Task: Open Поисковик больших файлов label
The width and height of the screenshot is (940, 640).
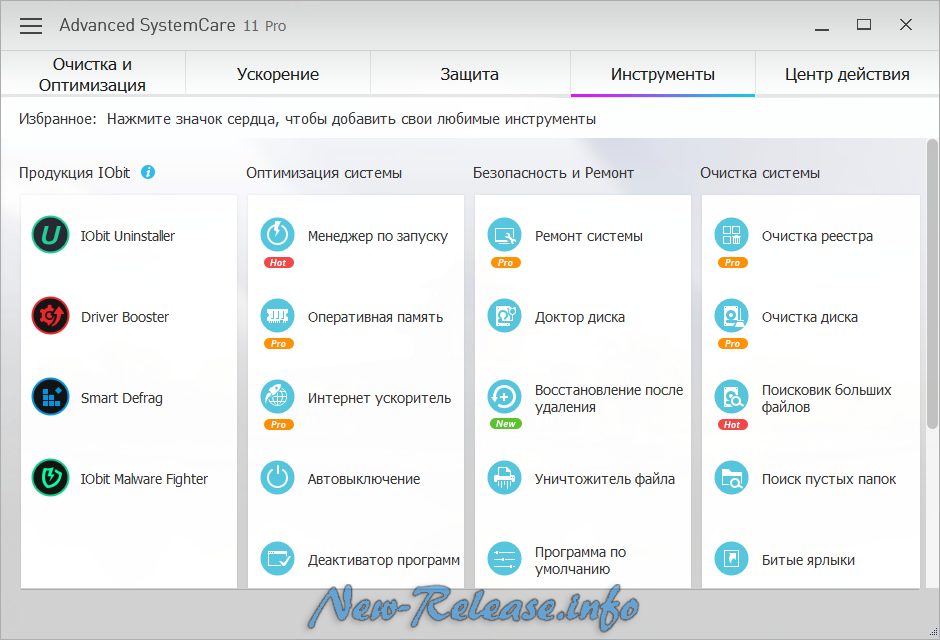Action: click(x=826, y=398)
